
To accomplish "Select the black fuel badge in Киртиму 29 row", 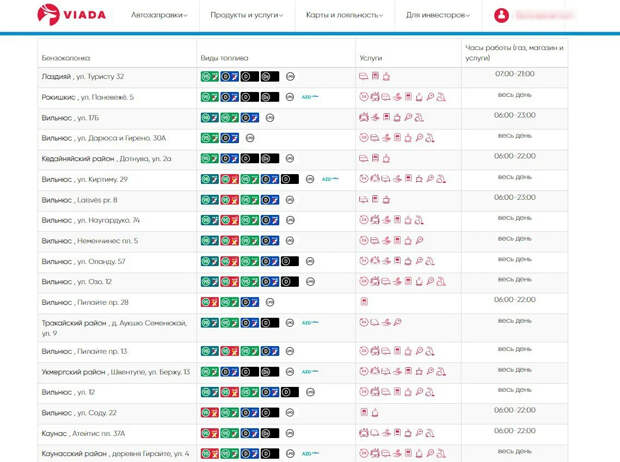I will [290, 179].
